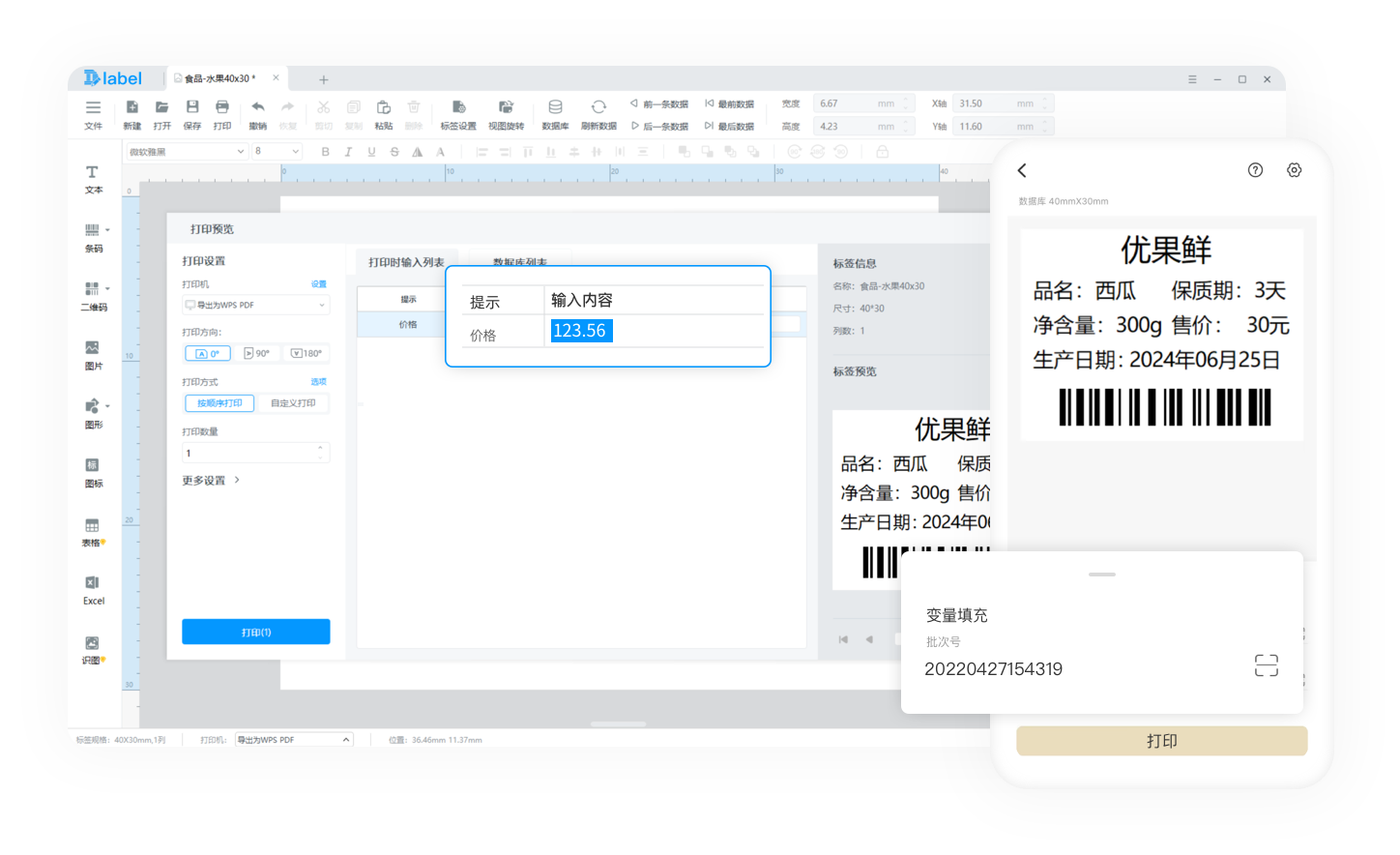Open the 数据库 database tool
The height and width of the screenshot is (855, 1400).
(555, 114)
